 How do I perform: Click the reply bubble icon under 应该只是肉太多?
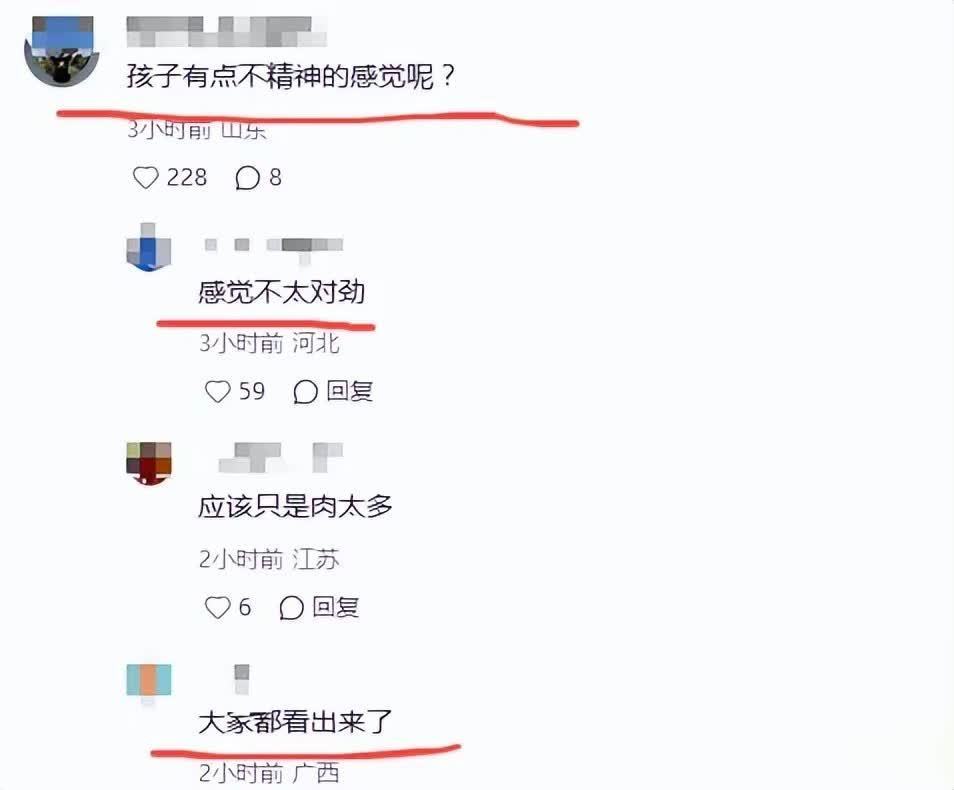pos(291,607)
